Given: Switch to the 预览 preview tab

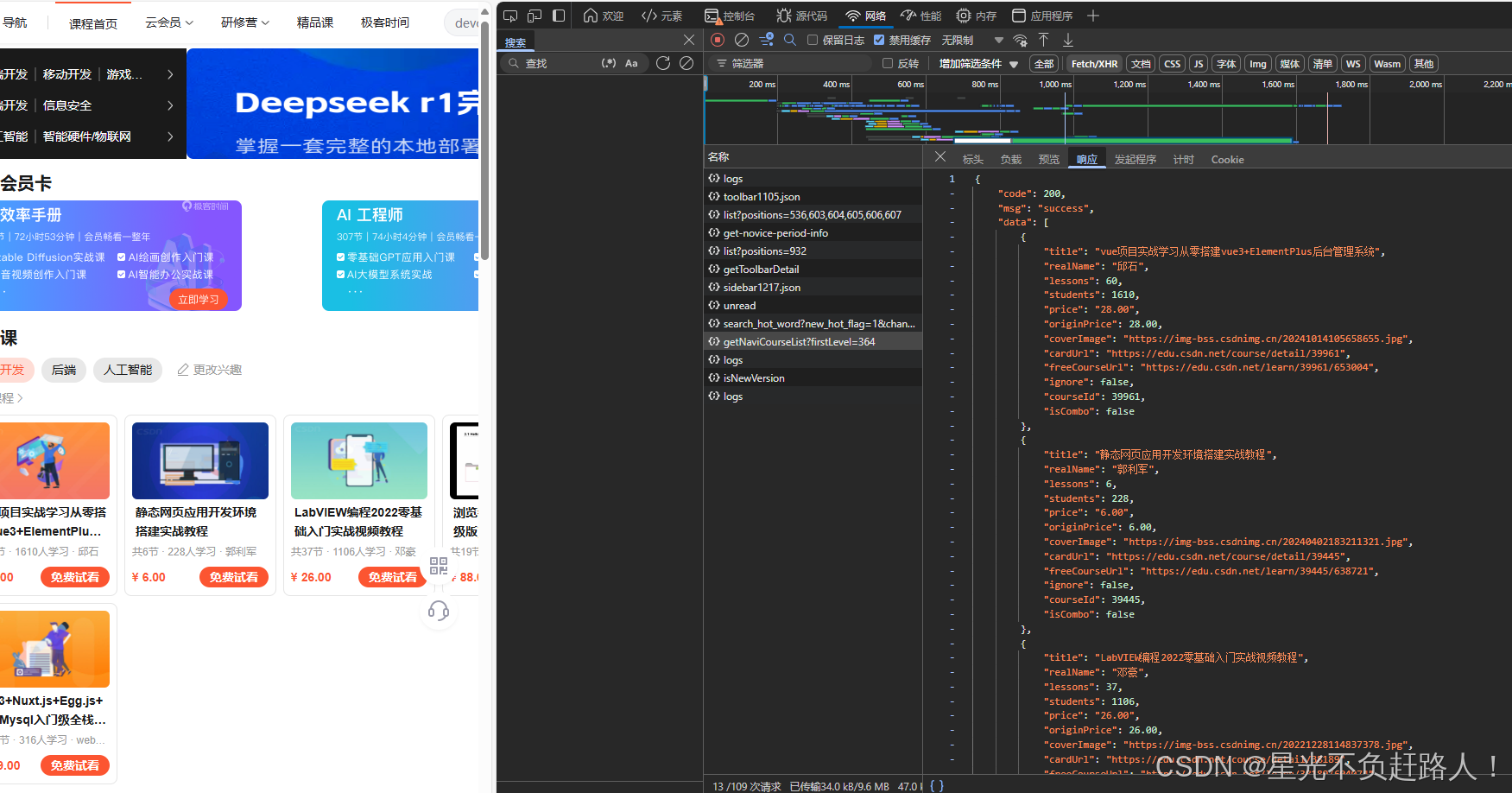Looking at the screenshot, I should point(1049,159).
